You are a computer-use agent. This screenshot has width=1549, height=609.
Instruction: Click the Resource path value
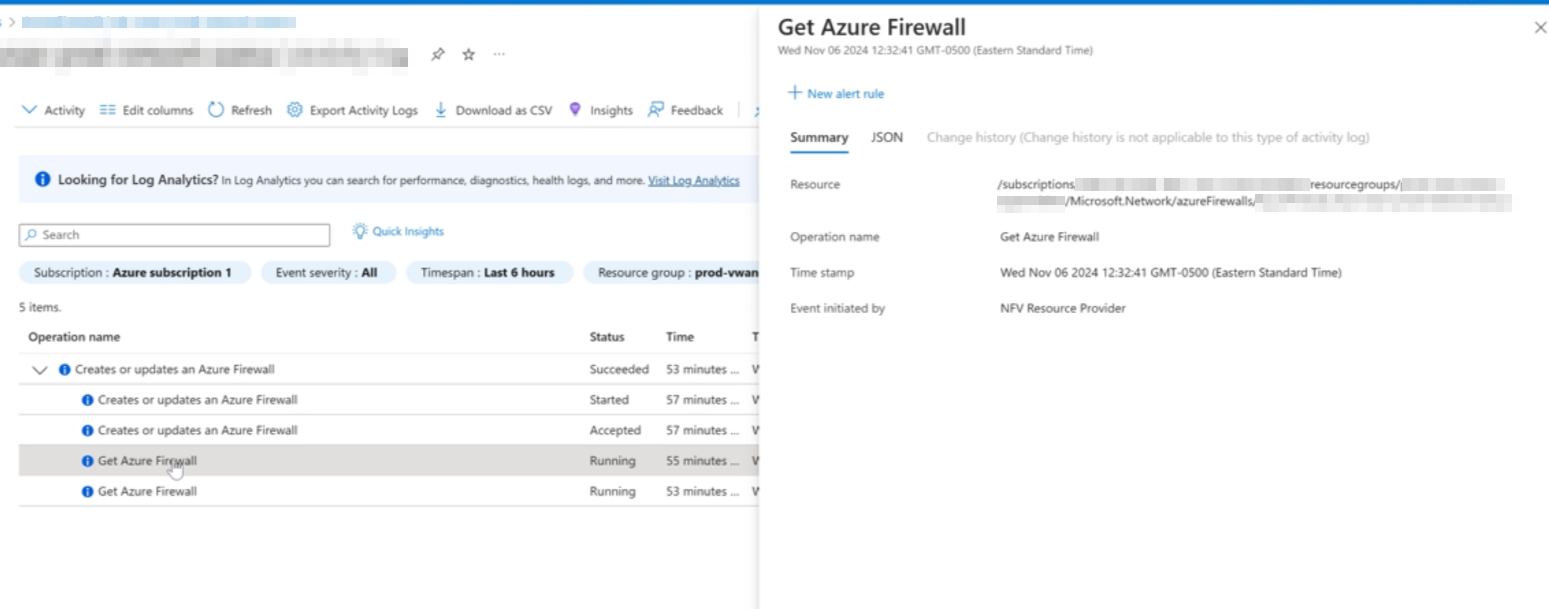(x=1254, y=194)
